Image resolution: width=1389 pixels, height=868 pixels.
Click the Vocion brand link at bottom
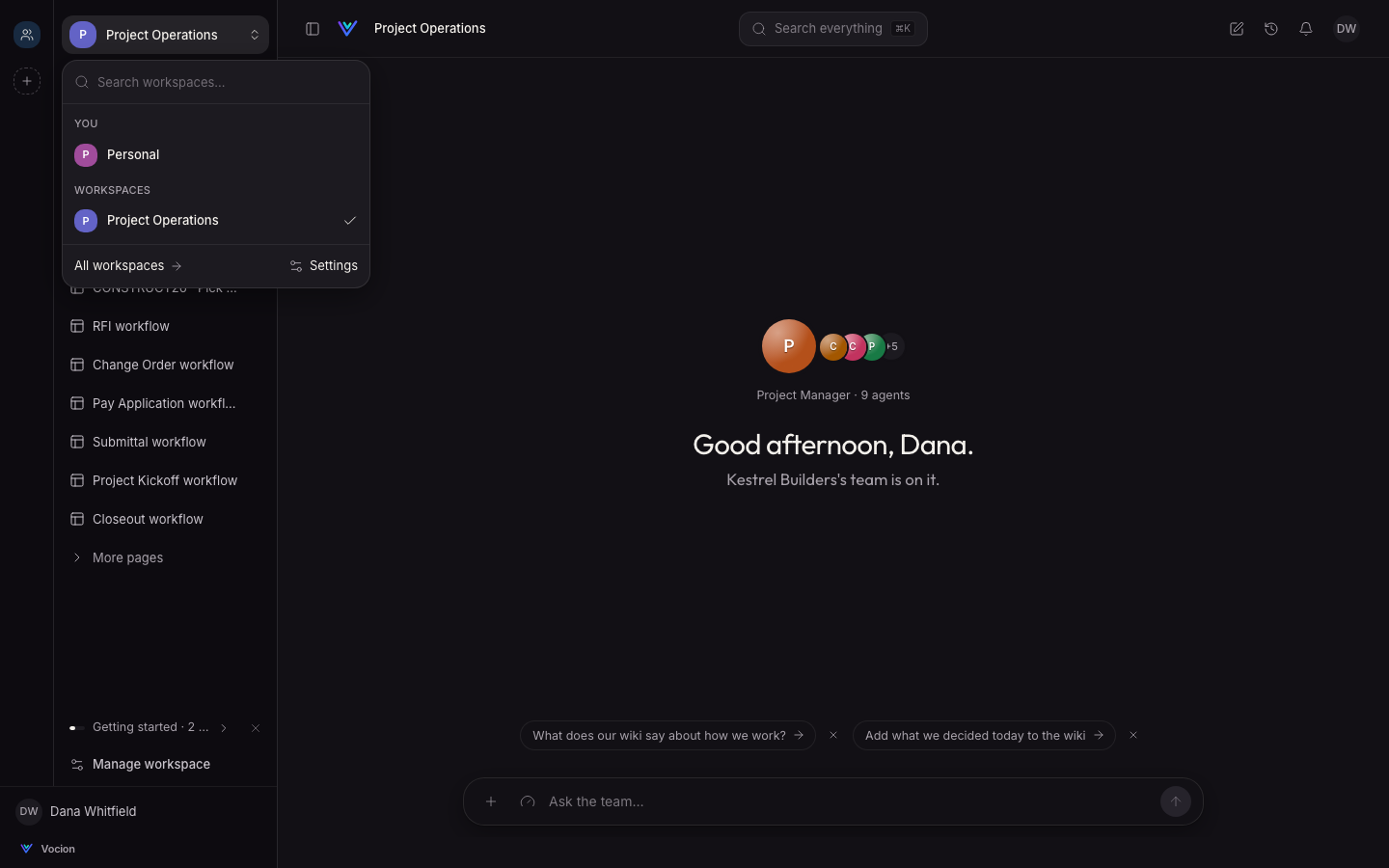click(48, 849)
